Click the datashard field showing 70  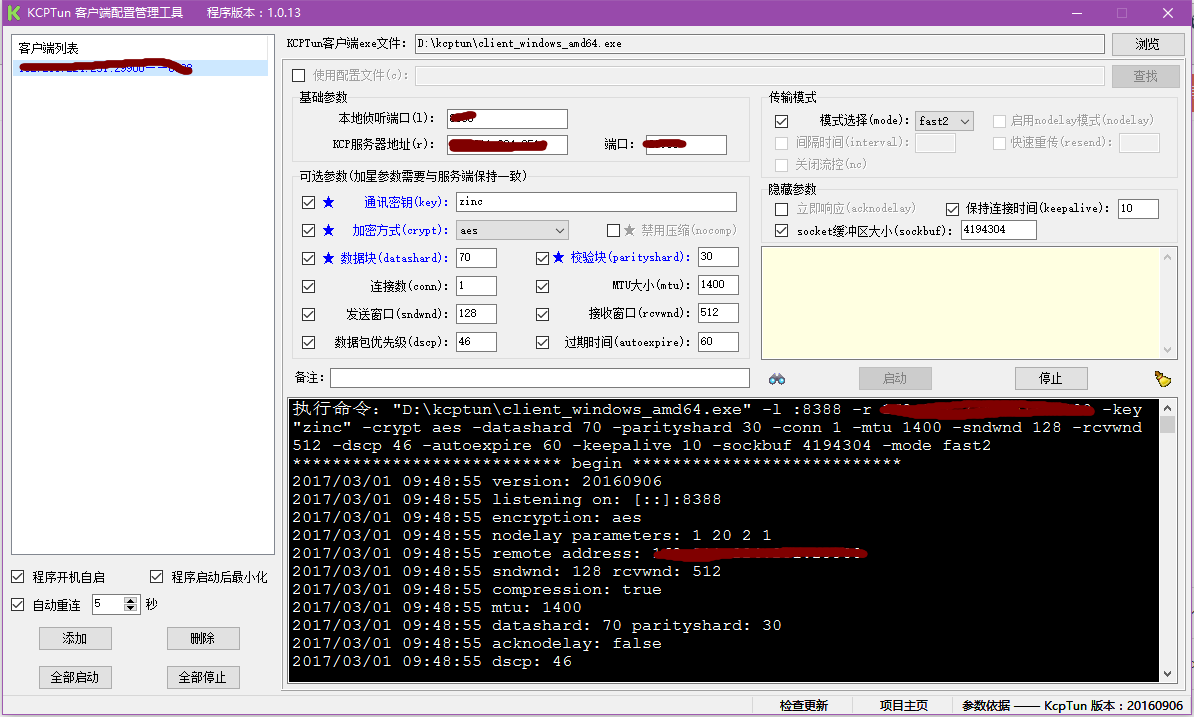point(476,258)
